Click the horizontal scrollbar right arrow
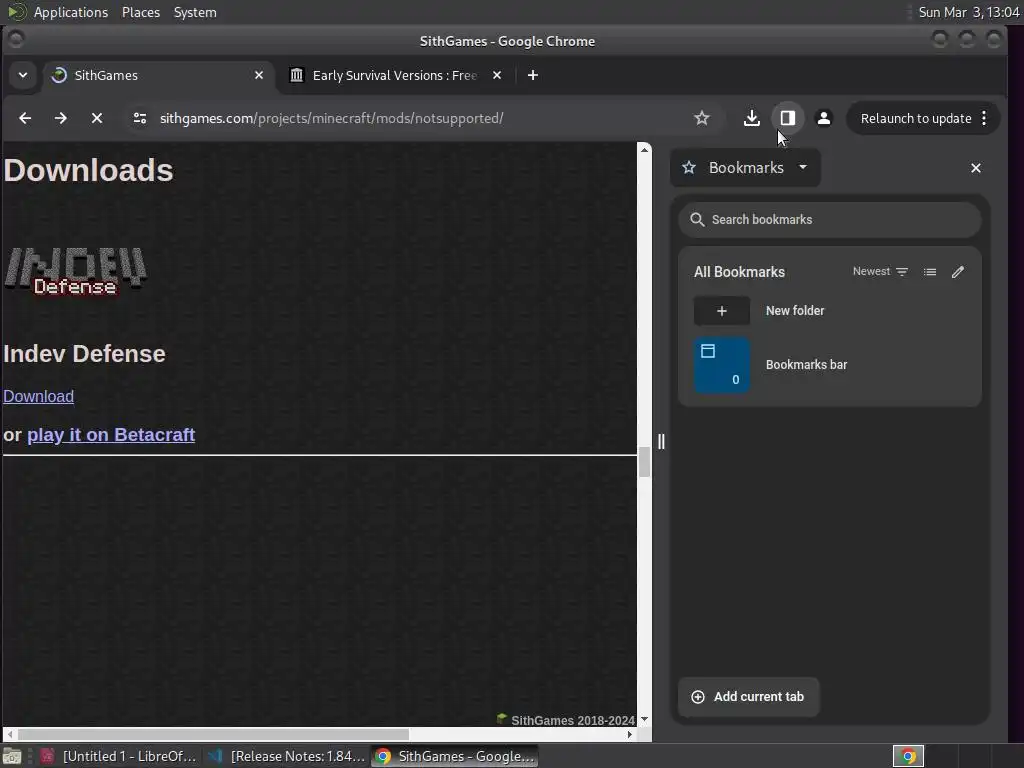The image size is (1024, 768). (630, 734)
